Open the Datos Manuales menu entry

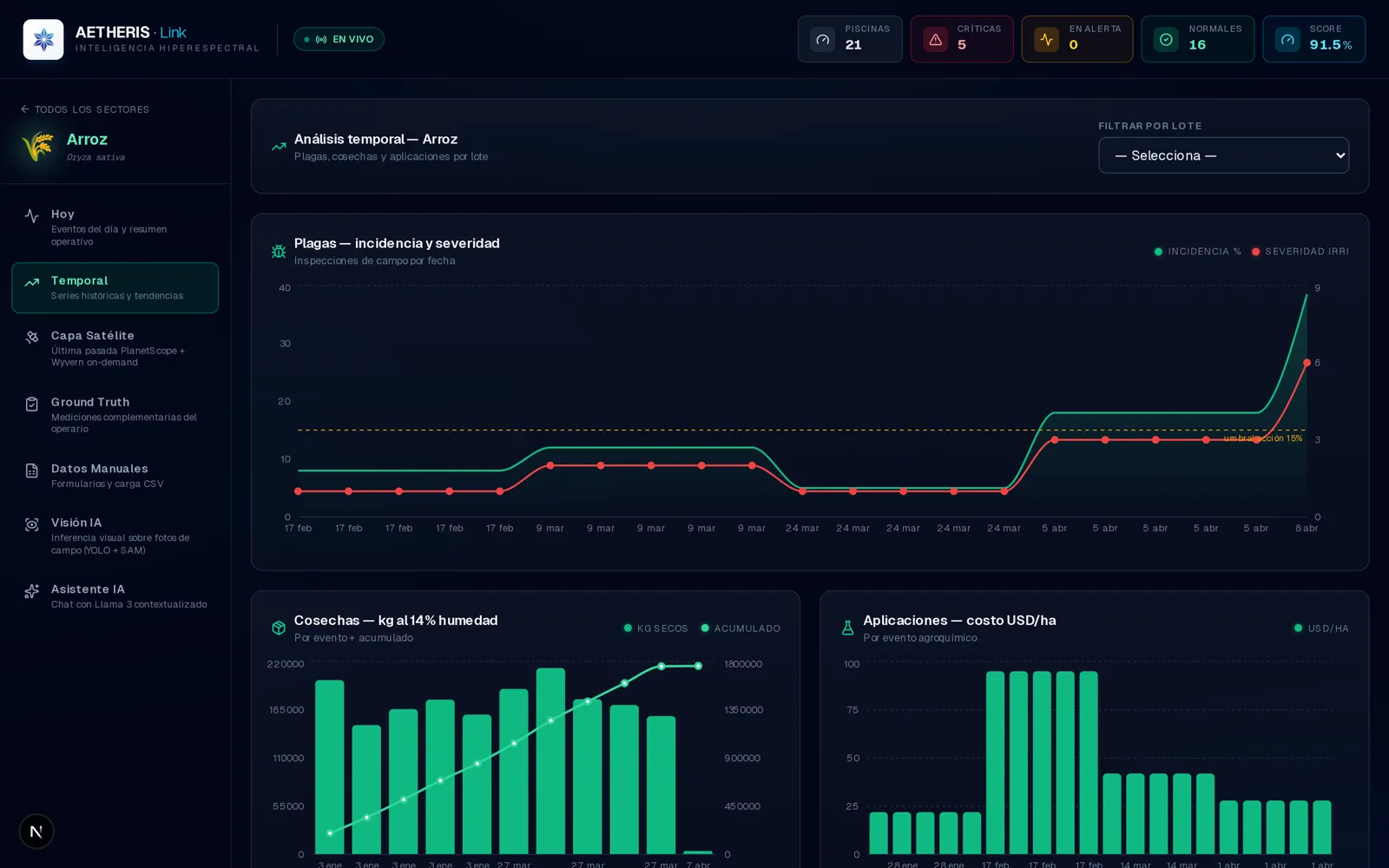point(115,476)
